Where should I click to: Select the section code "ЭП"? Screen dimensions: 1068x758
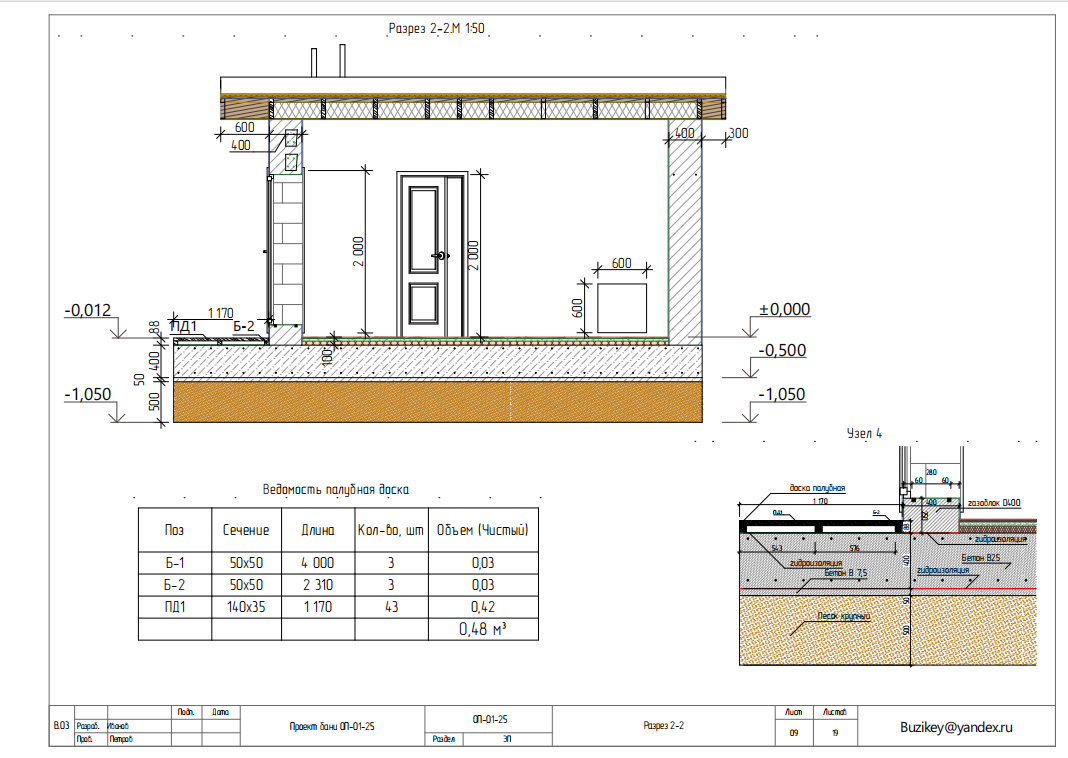[x=507, y=739]
